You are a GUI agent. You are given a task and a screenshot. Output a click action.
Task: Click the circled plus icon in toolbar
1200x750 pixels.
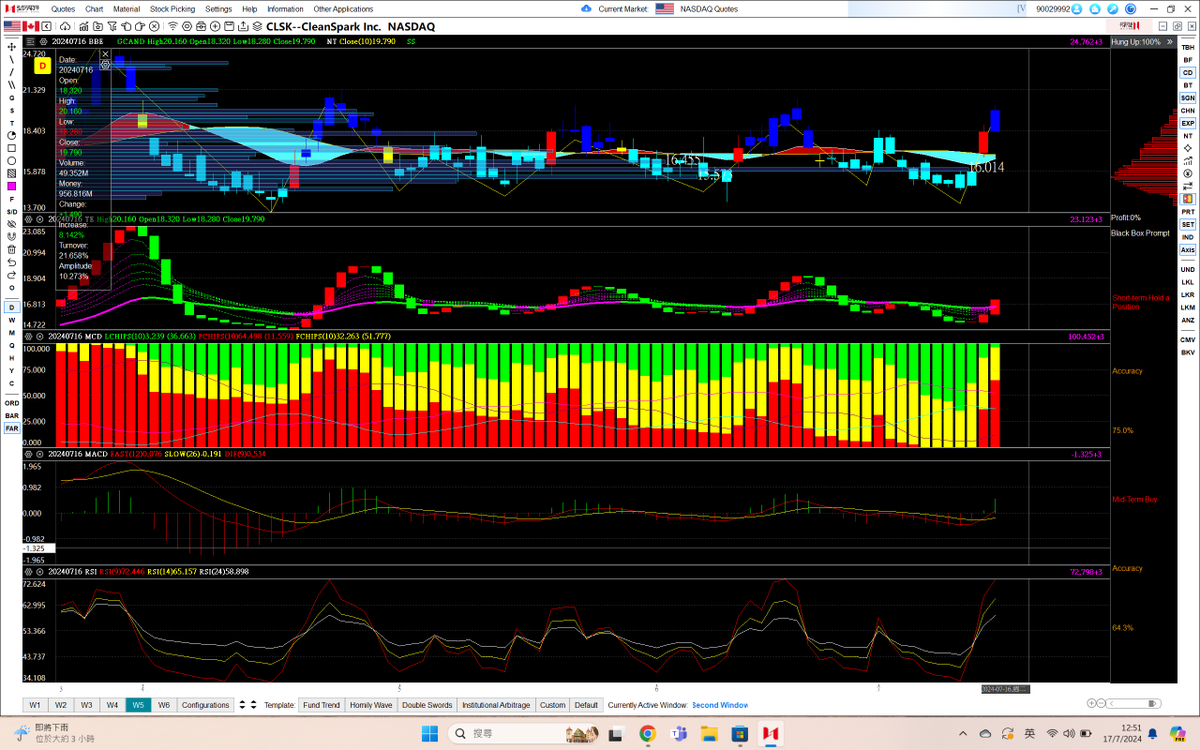click(x=215, y=26)
